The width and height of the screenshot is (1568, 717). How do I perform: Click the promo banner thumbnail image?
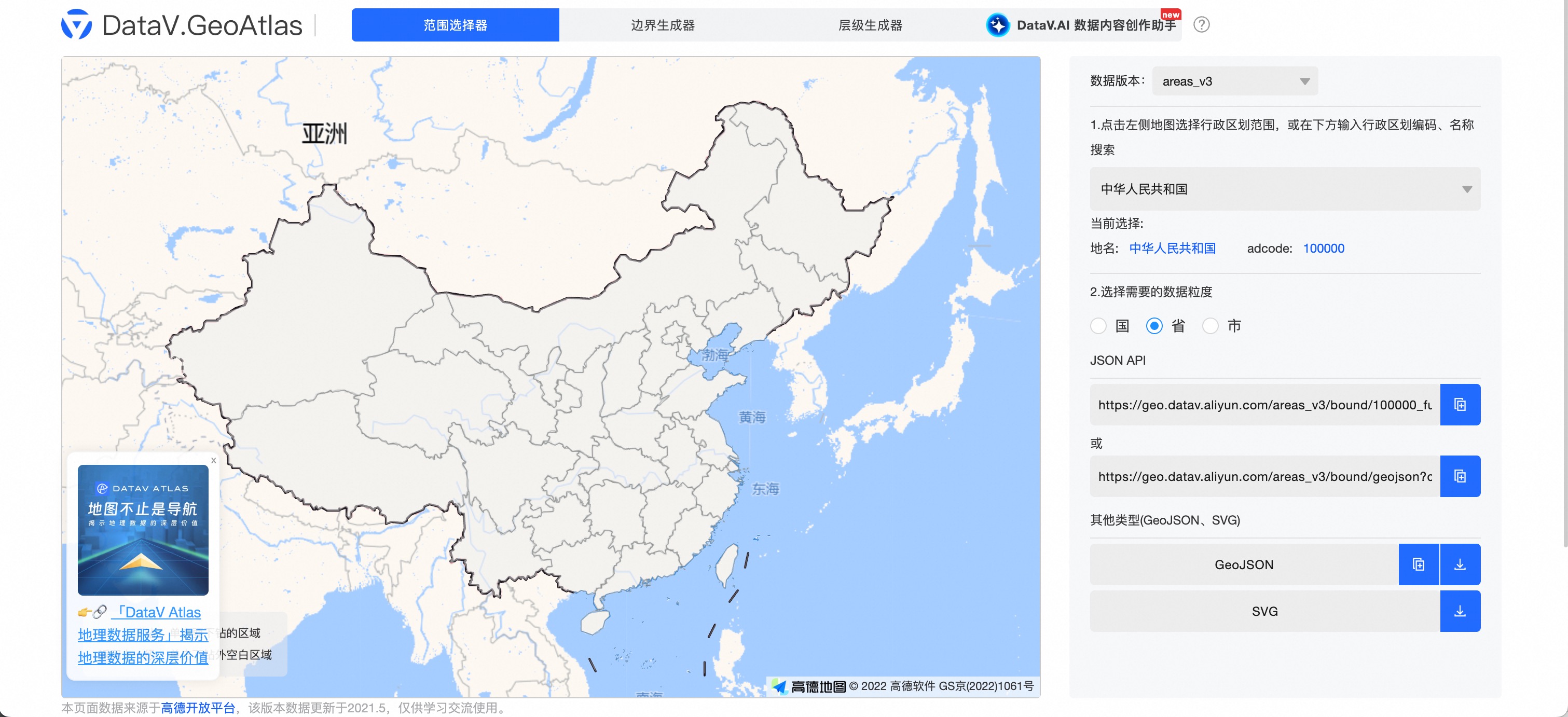(x=143, y=530)
